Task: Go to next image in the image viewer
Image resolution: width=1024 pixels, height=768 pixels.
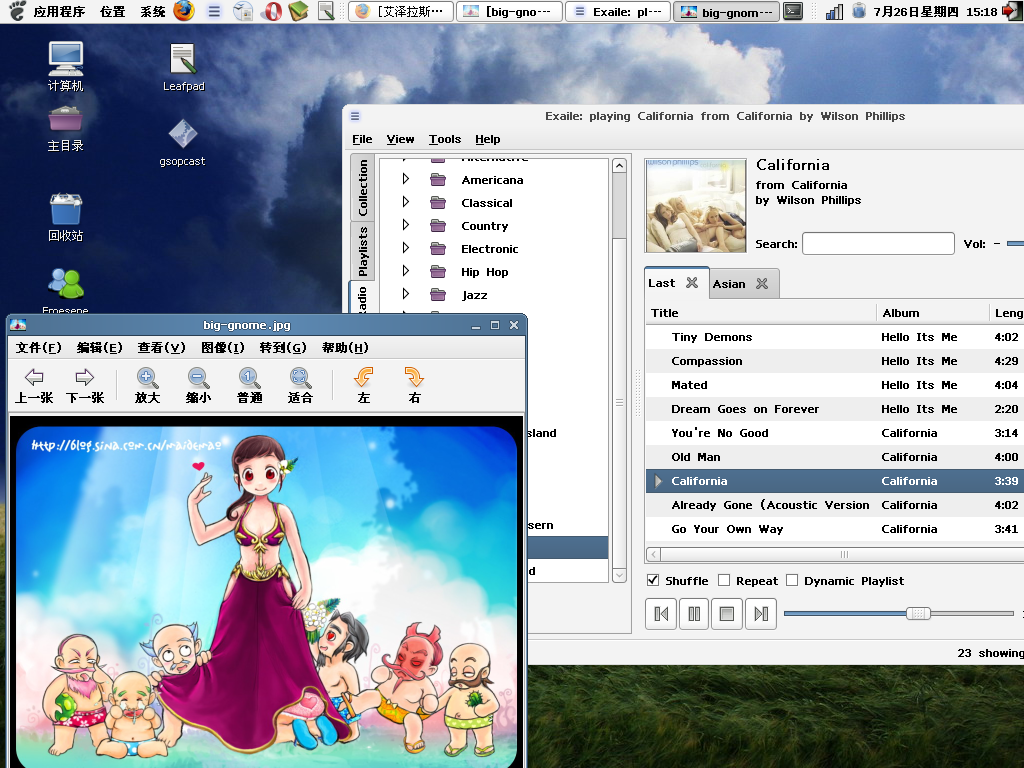Action: click(85, 385)
